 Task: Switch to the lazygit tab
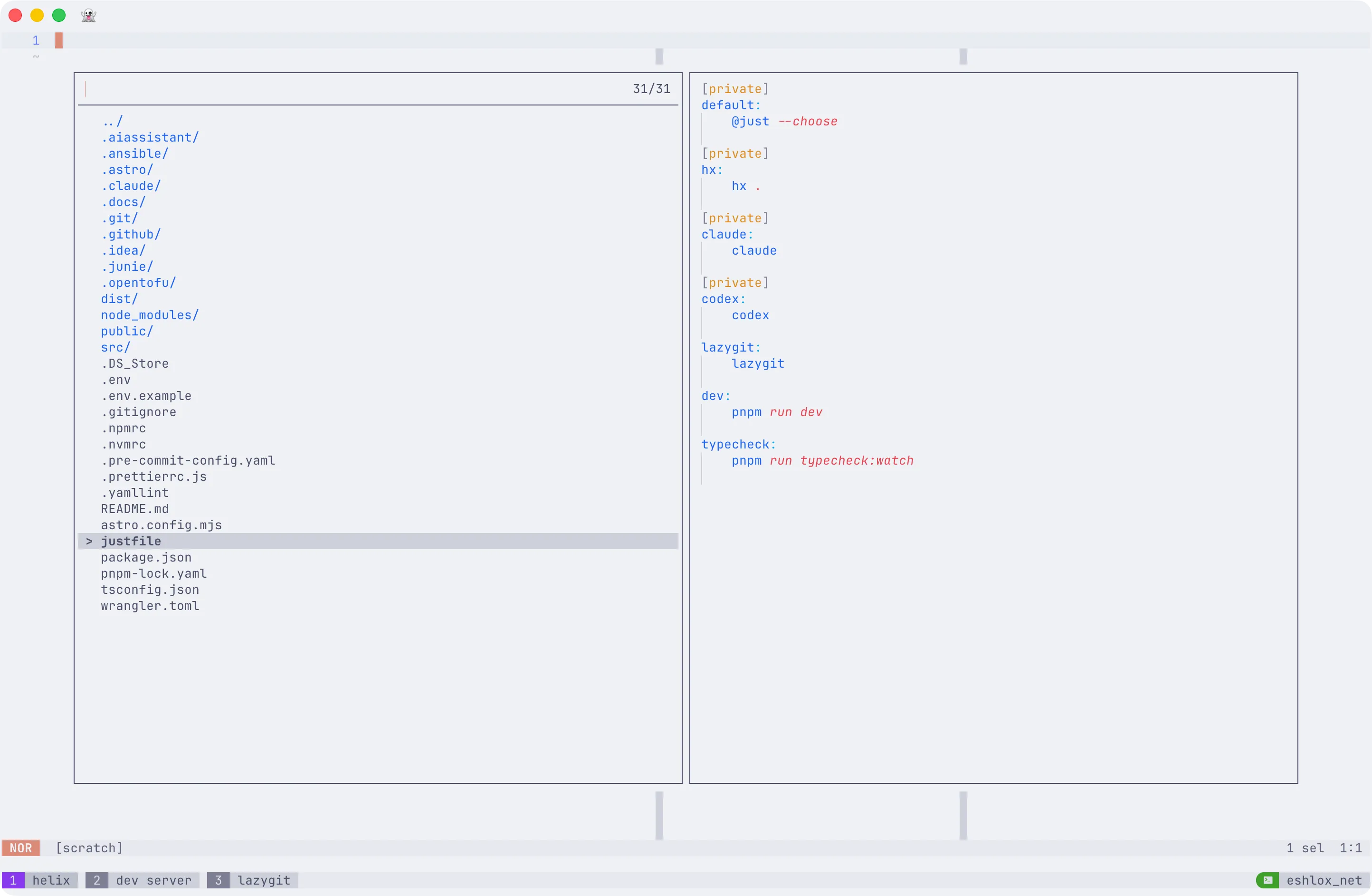pyautogui.click(x=264, y=880)
